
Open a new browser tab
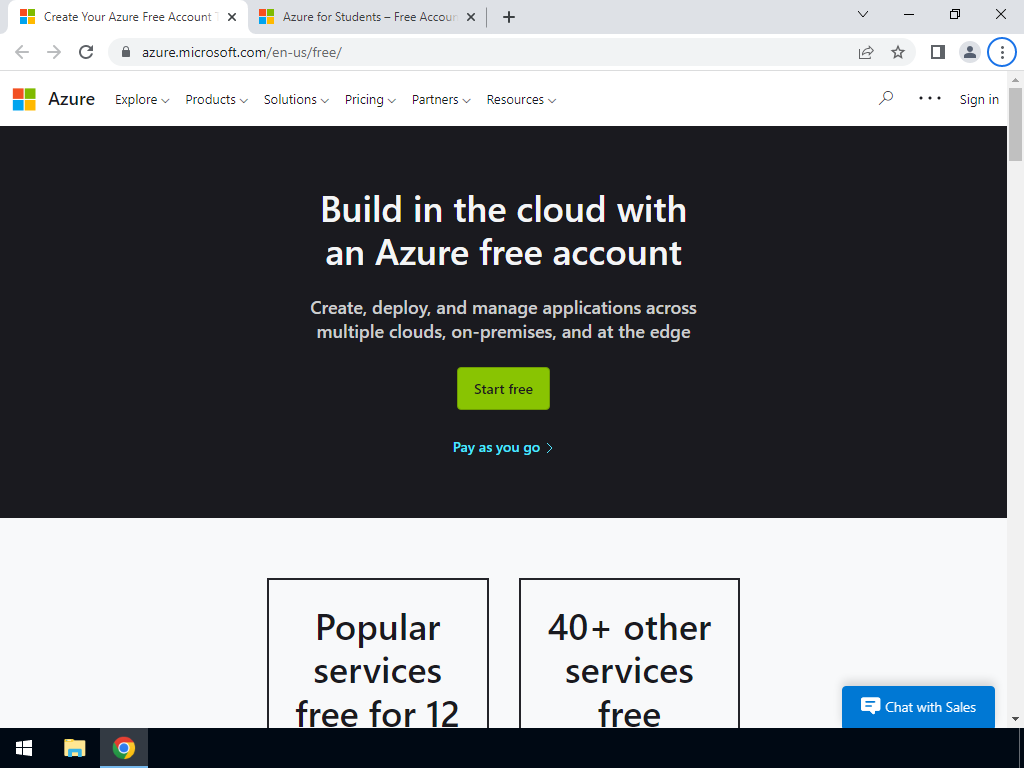pos(509,17)
